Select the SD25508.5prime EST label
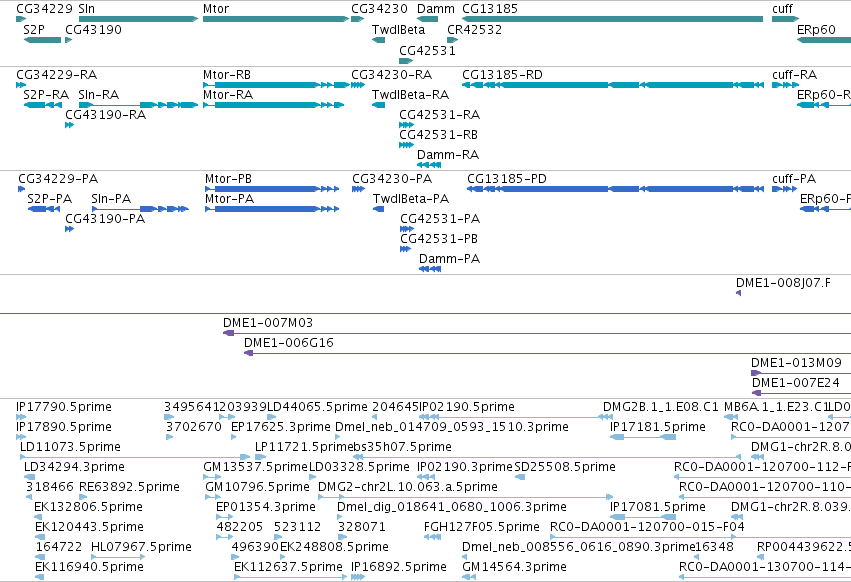 pyautogui.click(x=565, y=467)
